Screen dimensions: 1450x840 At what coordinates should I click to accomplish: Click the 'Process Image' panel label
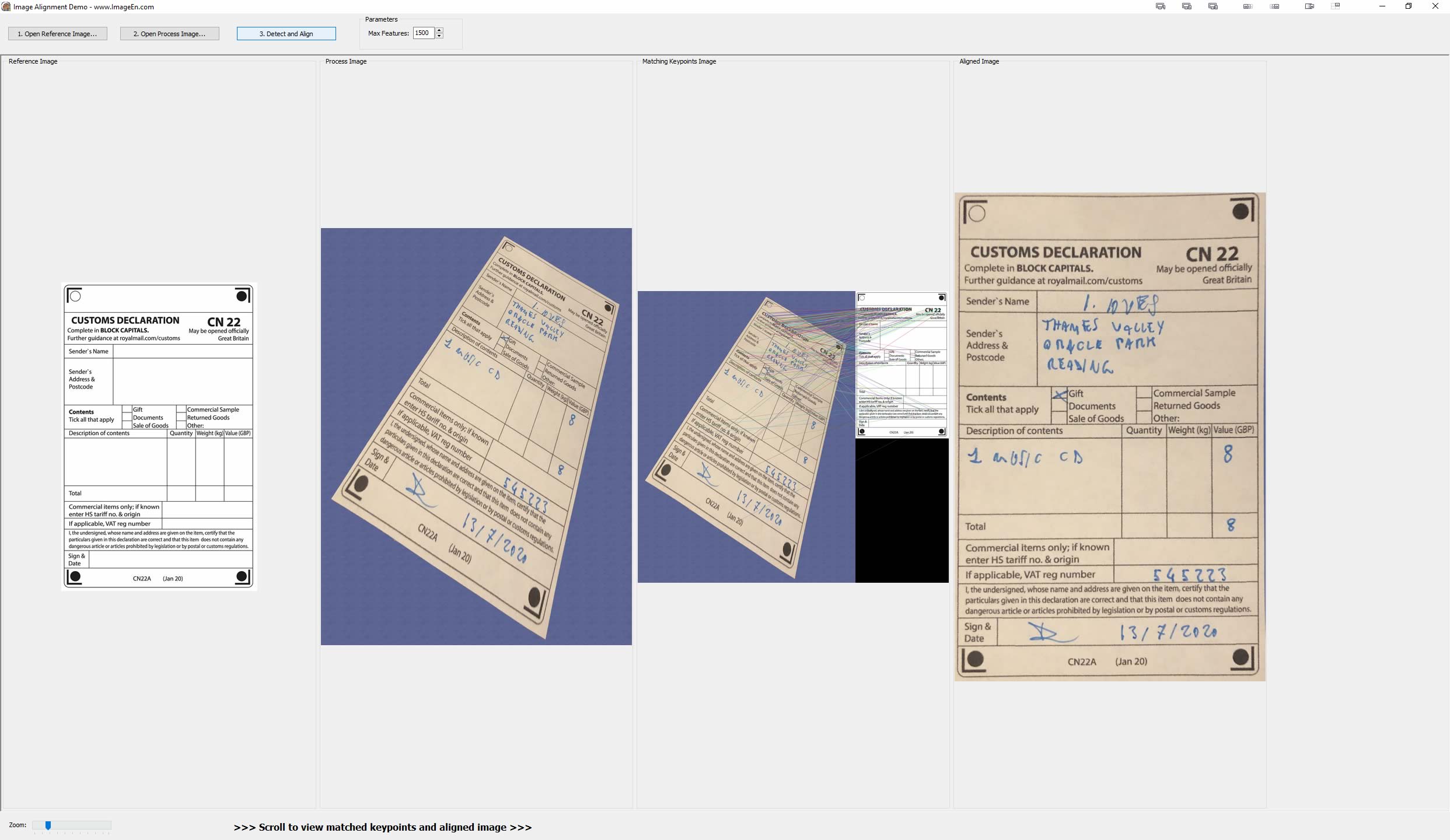tap(346, 61)
